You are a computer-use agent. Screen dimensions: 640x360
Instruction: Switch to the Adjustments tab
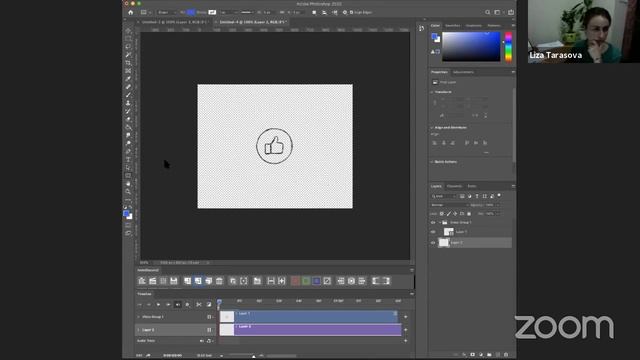point(463,72)
